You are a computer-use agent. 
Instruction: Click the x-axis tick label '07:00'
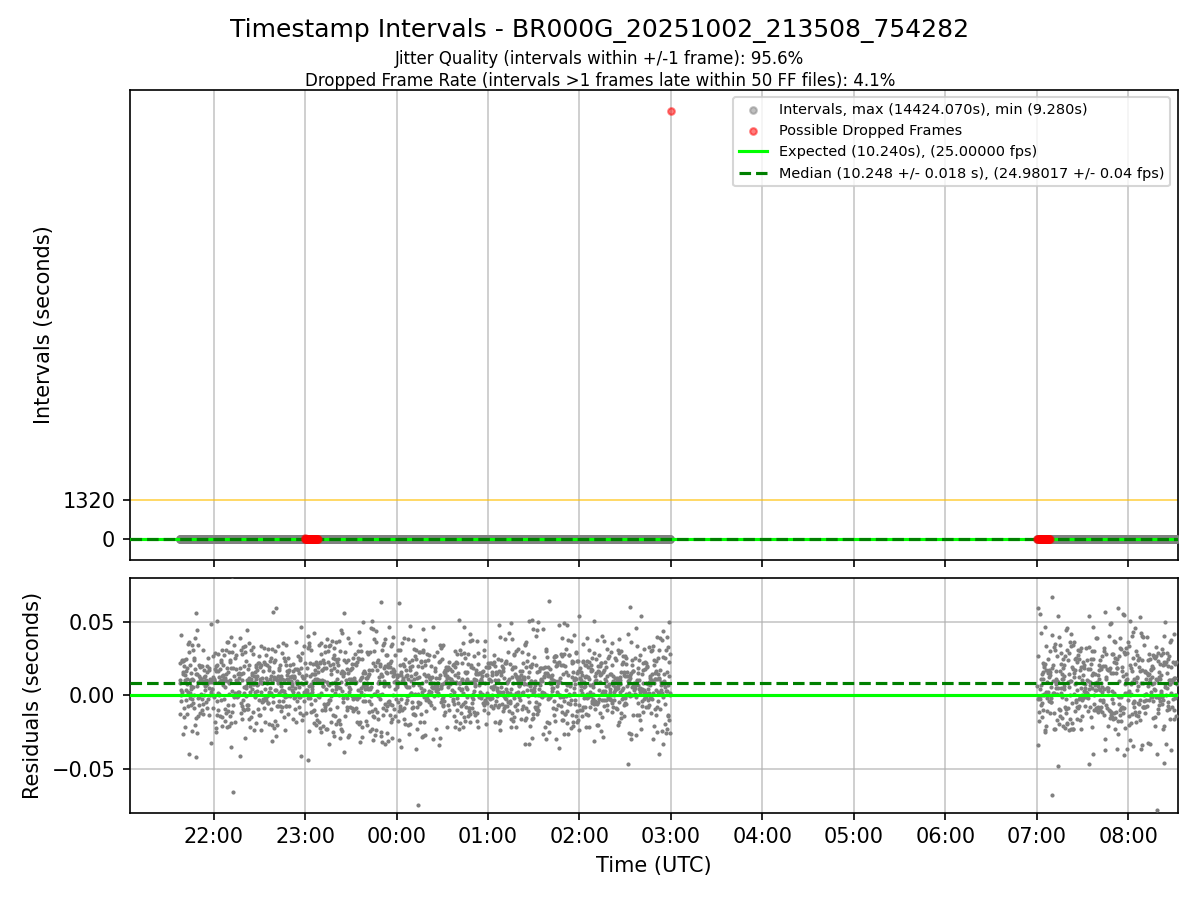pyautogui.click(x=1037, y=835)
